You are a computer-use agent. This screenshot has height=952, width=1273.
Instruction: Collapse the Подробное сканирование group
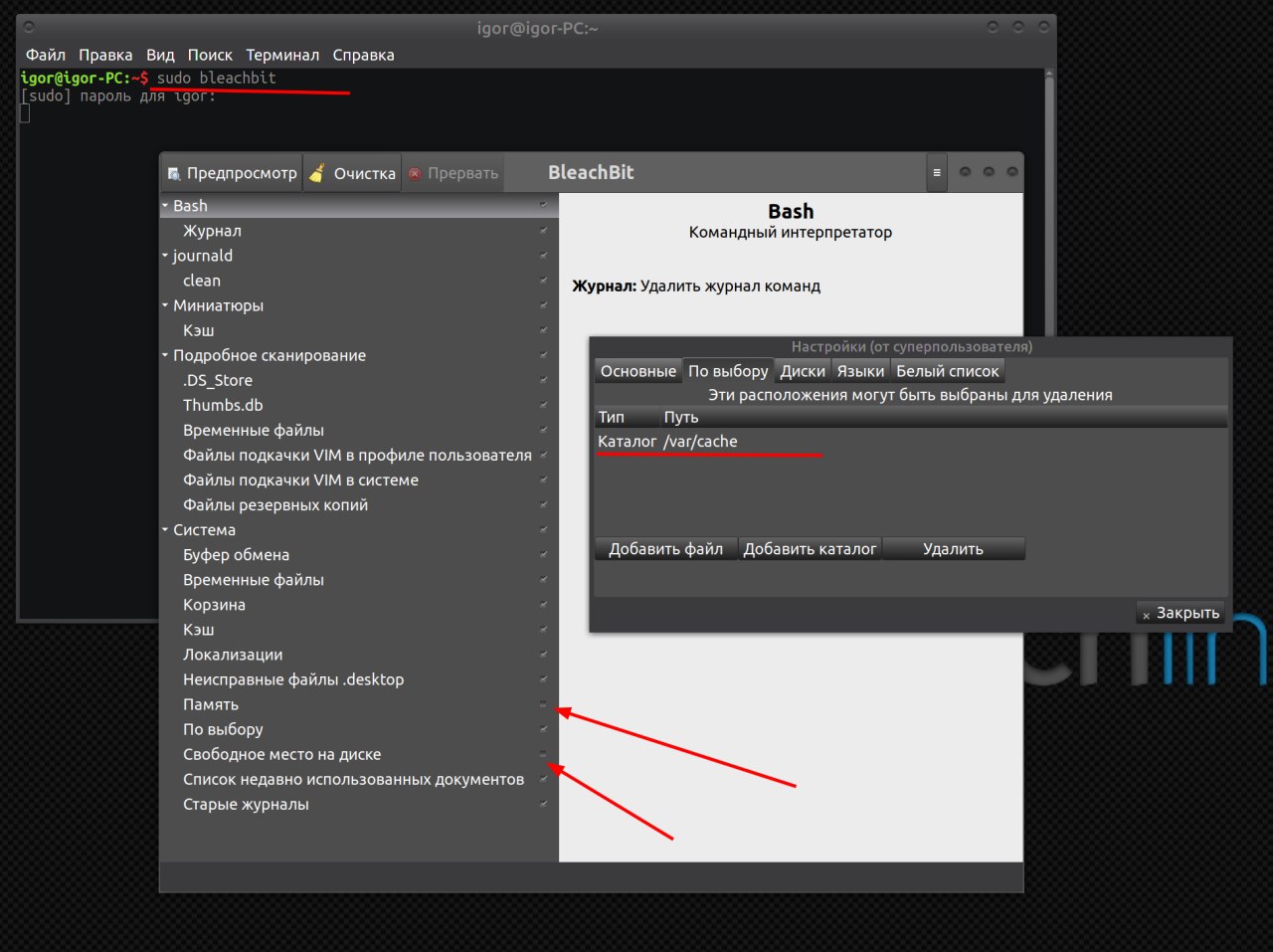click(x=165, y=355)
